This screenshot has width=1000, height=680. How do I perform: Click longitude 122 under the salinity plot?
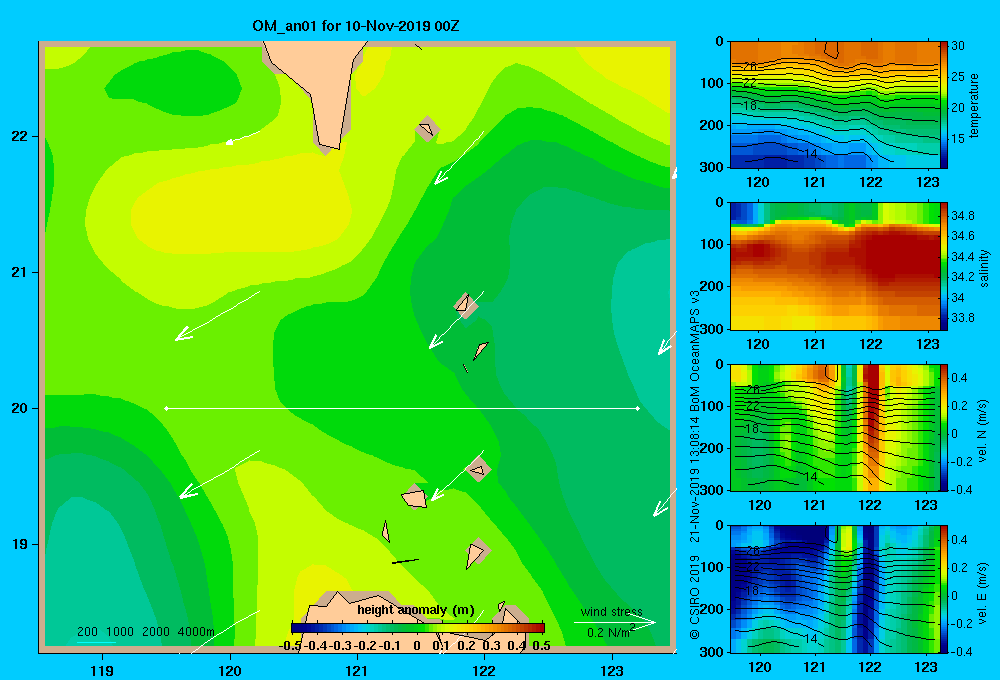[x=871, y=344]
